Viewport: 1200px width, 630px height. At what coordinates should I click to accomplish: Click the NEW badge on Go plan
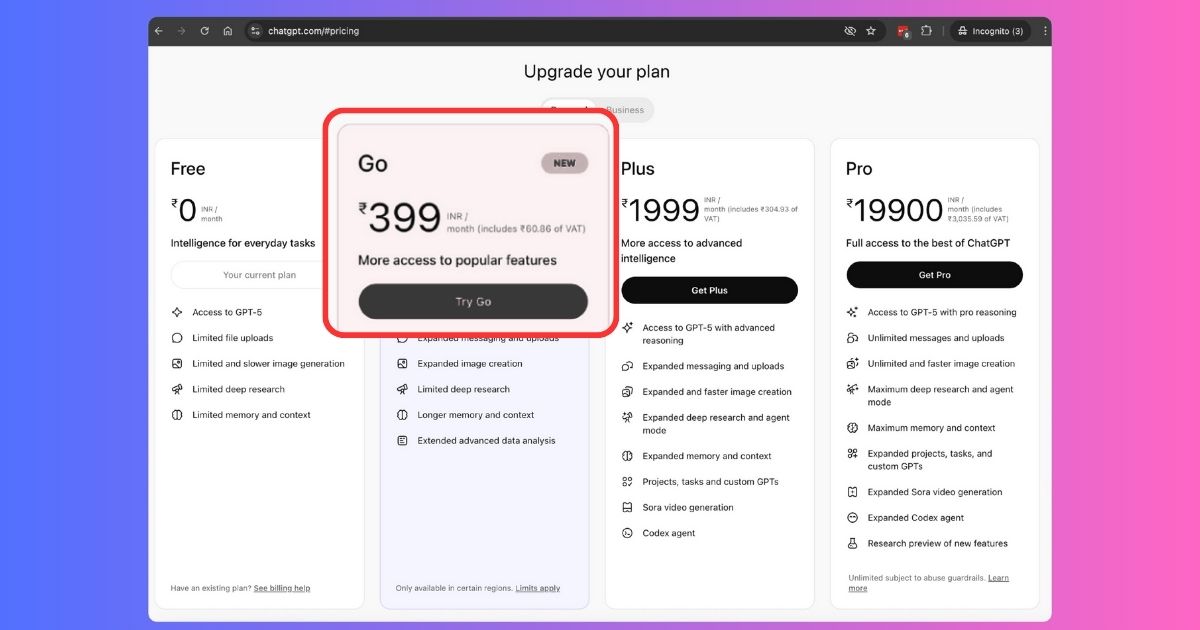564,163
